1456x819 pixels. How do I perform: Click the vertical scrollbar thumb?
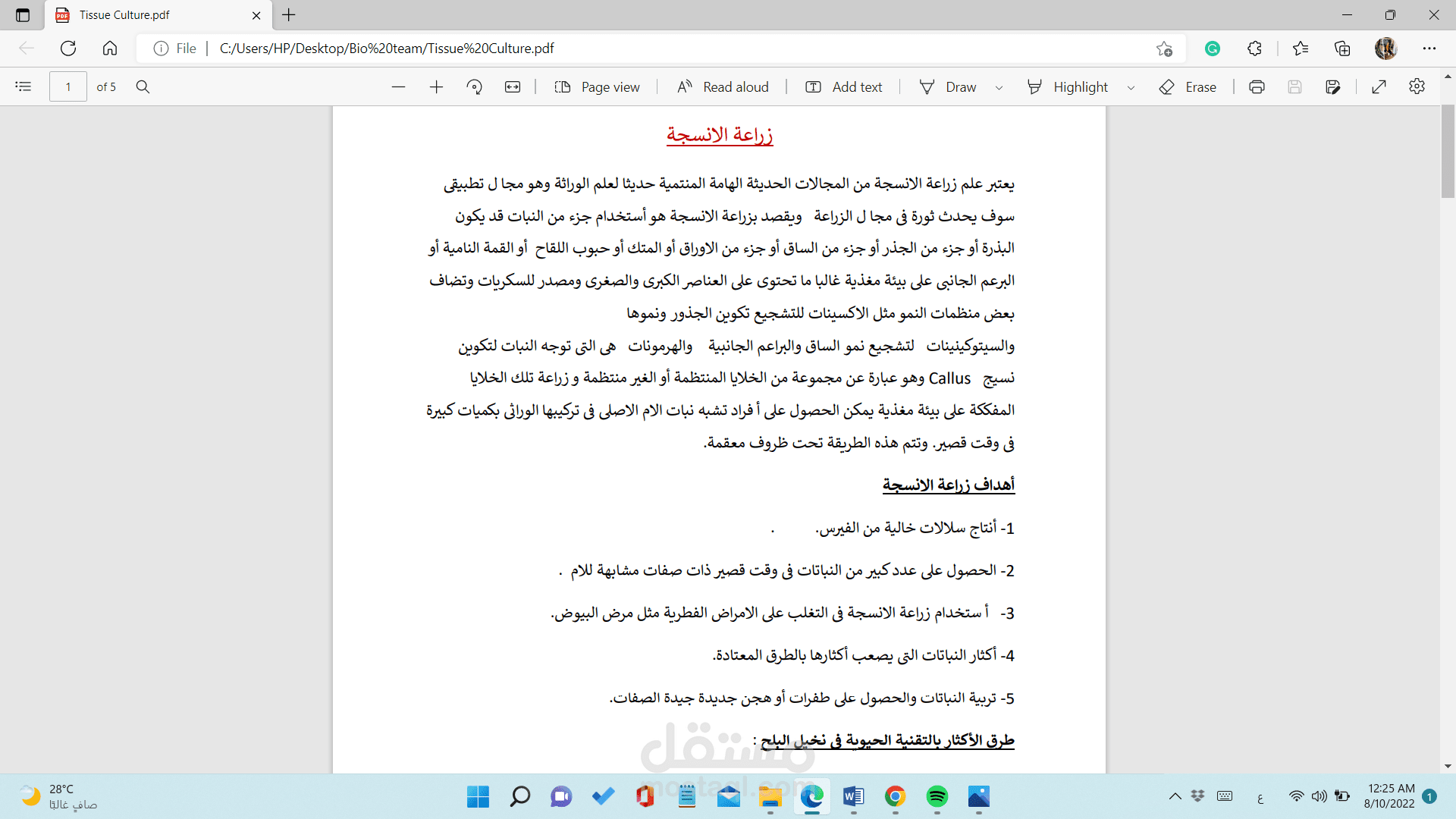(1448, 152)
